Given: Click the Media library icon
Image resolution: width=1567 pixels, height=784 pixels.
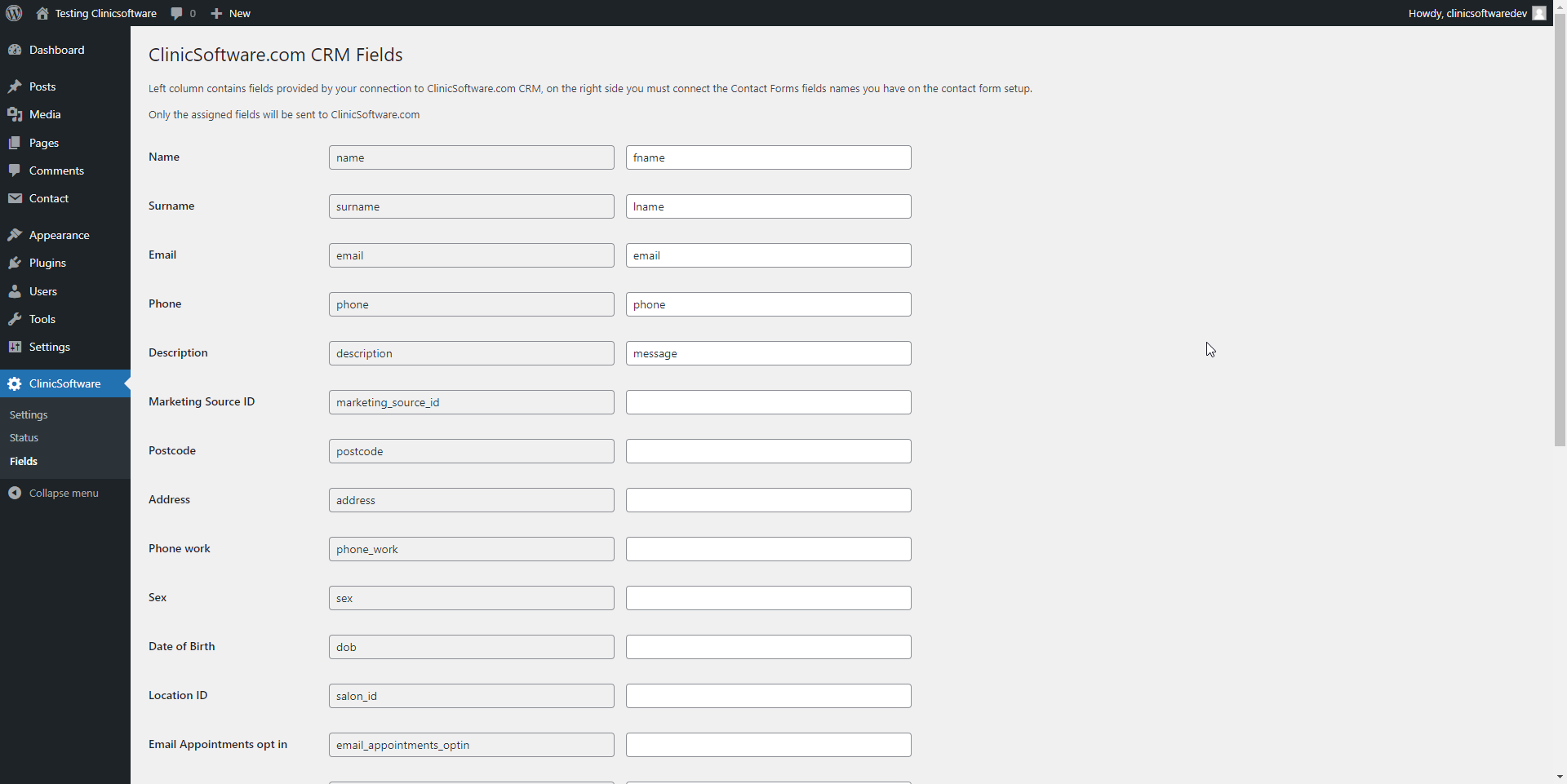Looking at the screenshot, I should tap(15, 114).
